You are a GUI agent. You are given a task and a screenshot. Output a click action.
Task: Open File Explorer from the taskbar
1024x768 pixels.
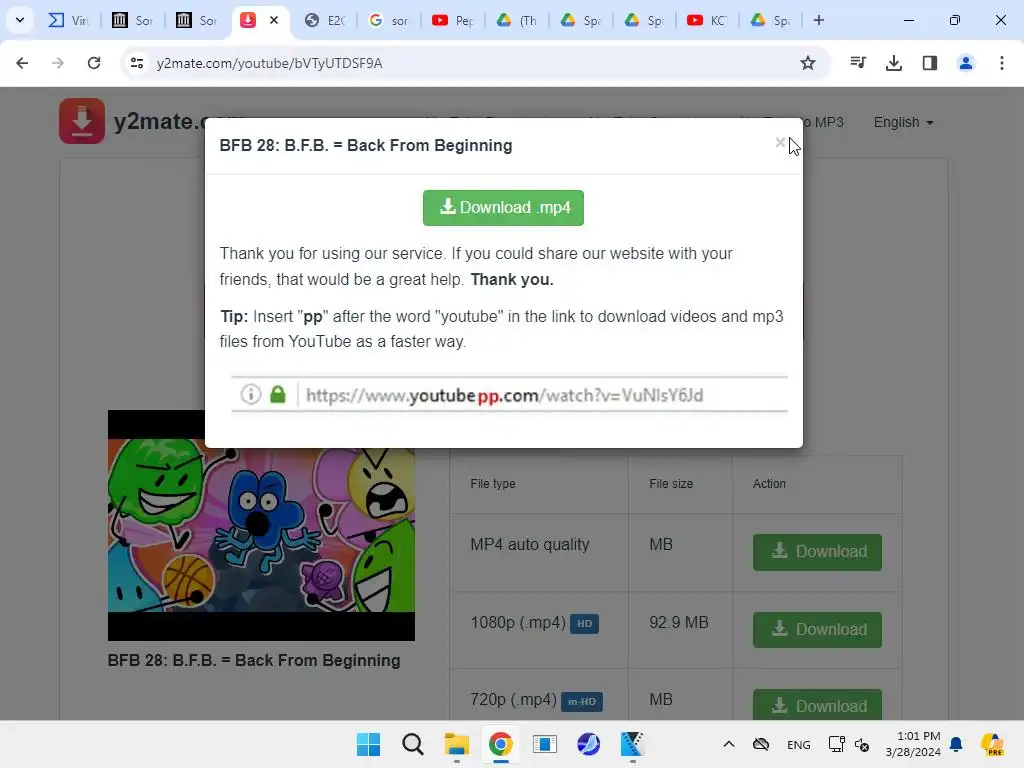click(x=456, y=744)
